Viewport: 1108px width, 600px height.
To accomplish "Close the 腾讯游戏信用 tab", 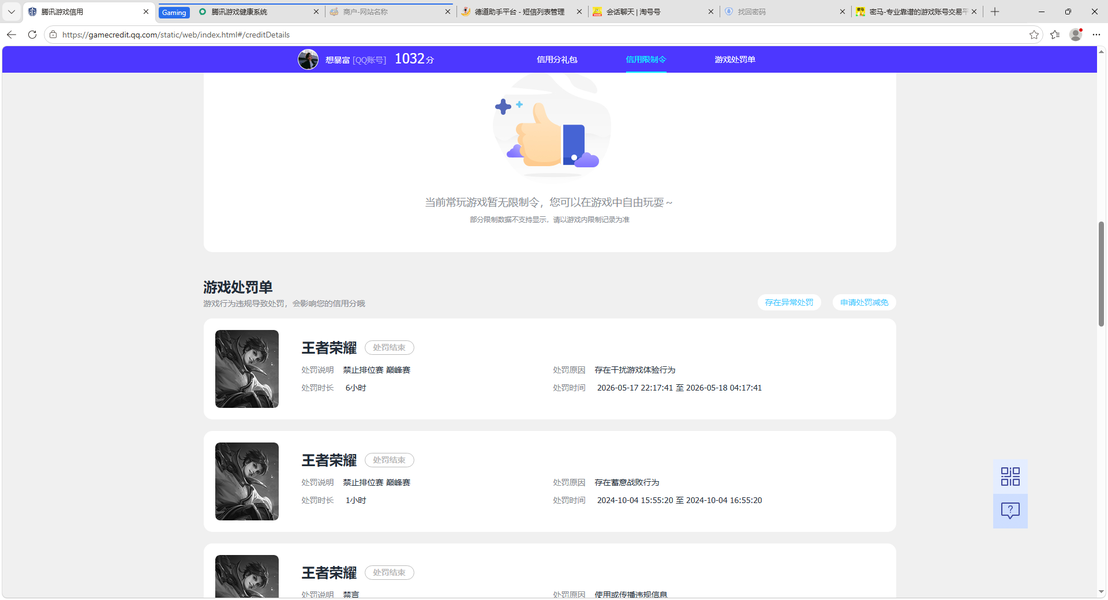I will 146,11.
